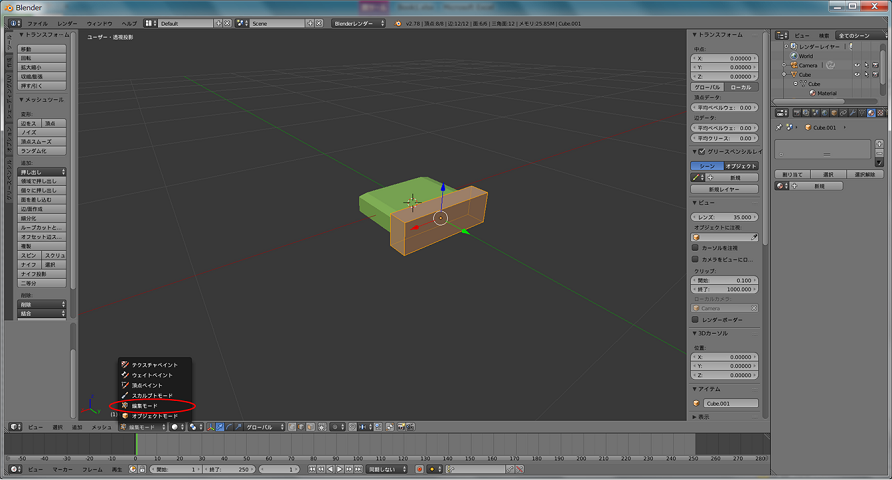
Task: Click the 新規レイヤー button
Action: [724, 188]
